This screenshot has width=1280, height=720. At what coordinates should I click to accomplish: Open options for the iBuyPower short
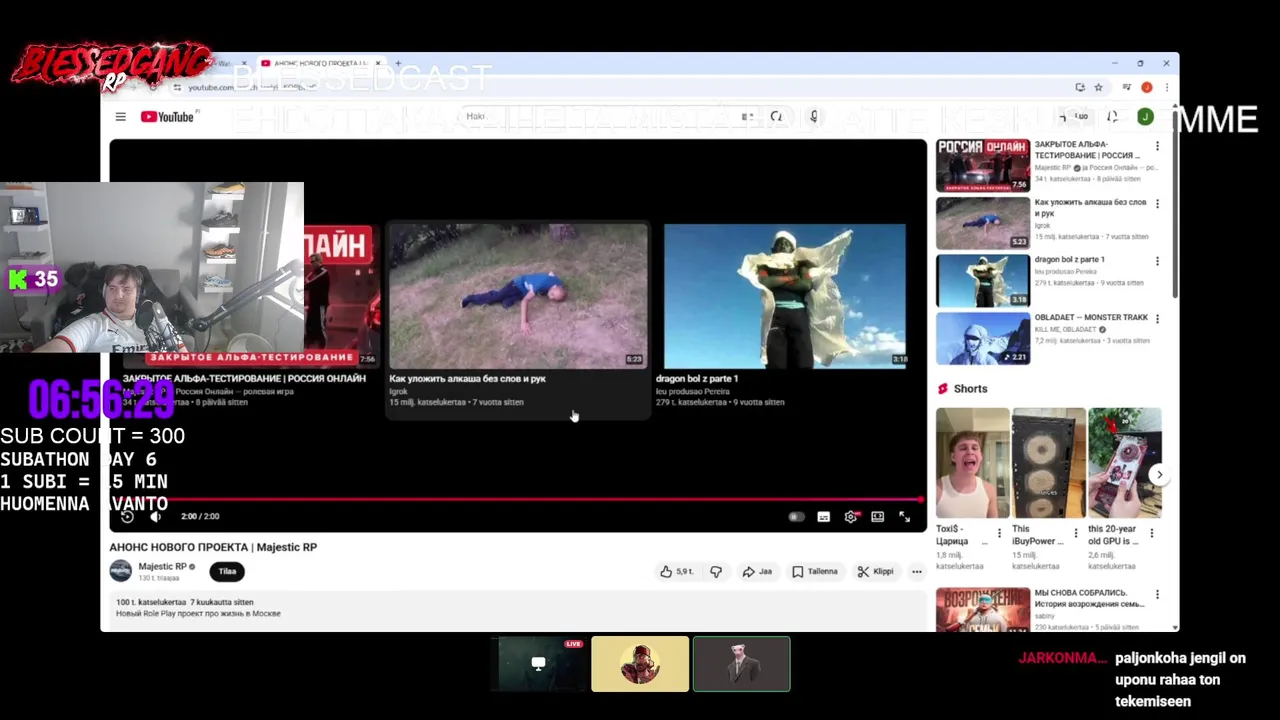(x=1076, y=534)
